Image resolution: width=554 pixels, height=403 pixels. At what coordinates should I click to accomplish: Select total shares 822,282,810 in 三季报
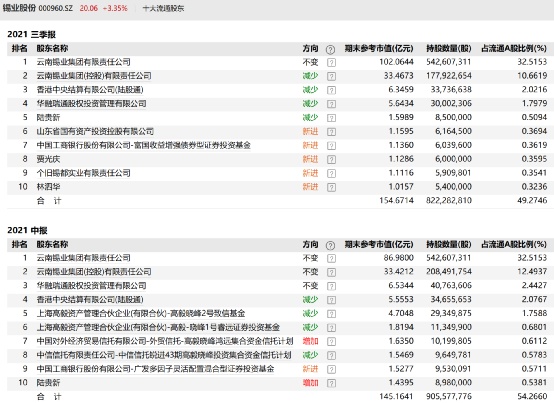pos(449,201)
